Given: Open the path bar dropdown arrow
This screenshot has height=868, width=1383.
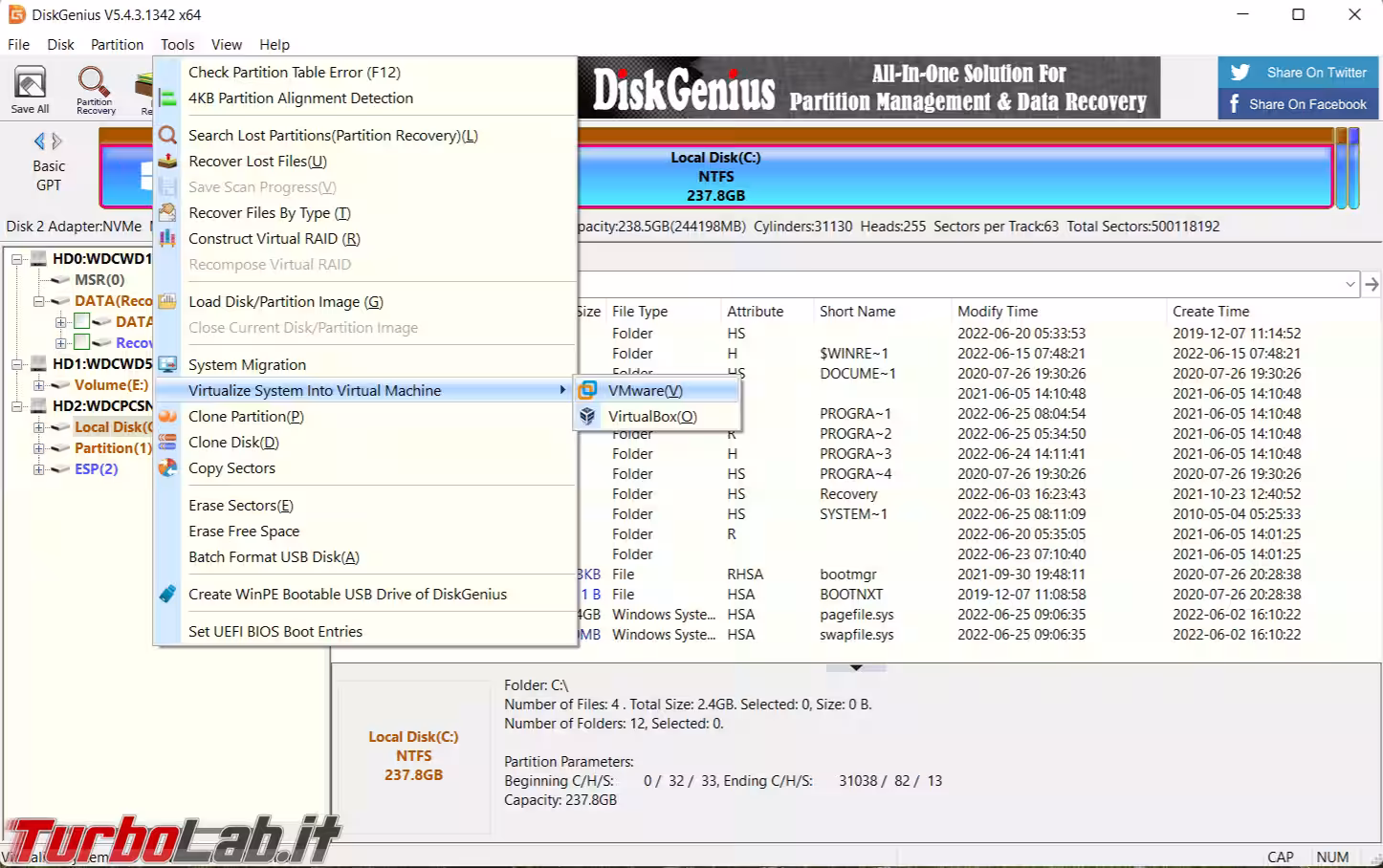Looking at the screenshot, I should 1350,285.
